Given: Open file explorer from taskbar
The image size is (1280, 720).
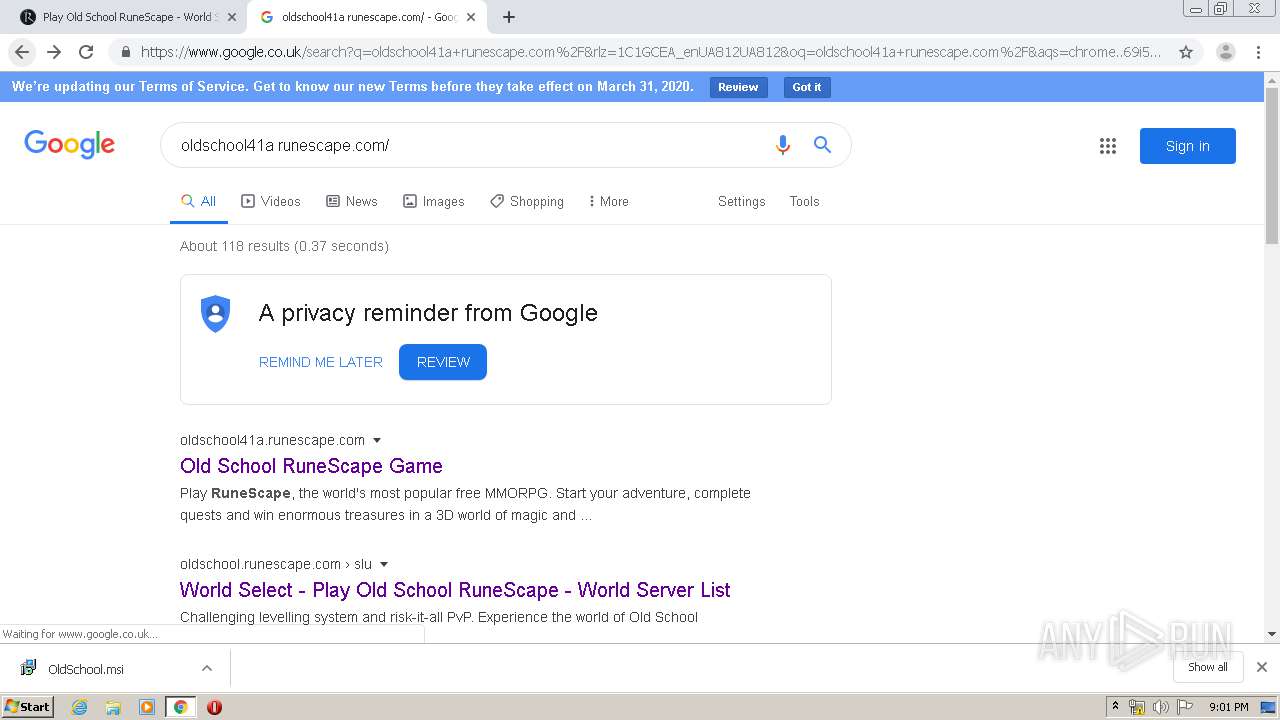Looking at the screenshot, I should pos(113,707).
